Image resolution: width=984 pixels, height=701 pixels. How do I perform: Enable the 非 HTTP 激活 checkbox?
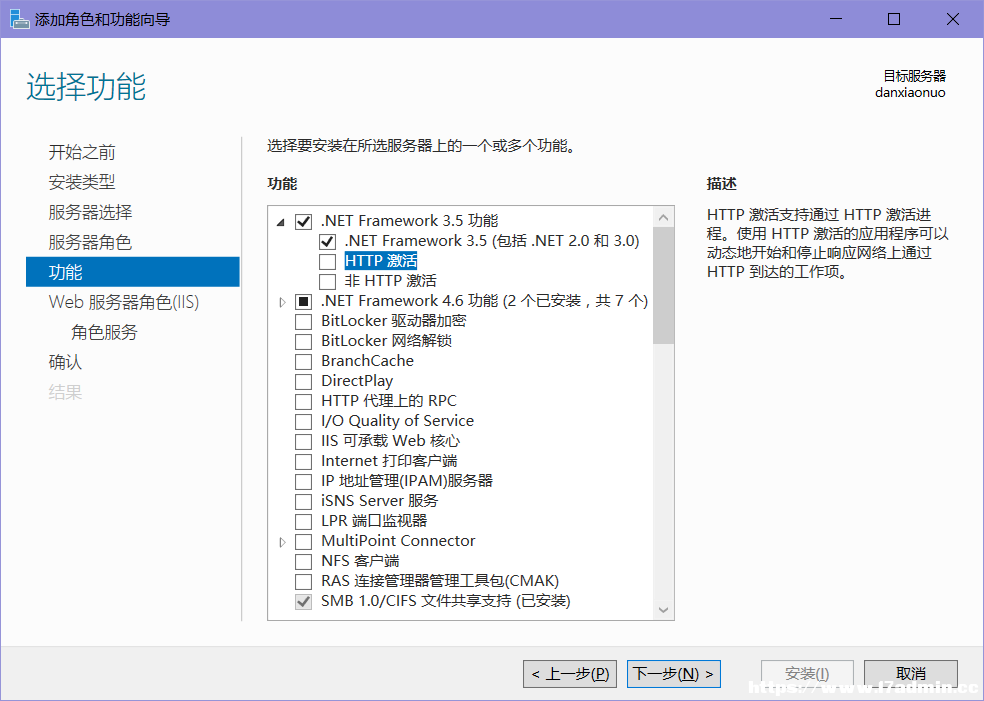click(x=328, y=281)
